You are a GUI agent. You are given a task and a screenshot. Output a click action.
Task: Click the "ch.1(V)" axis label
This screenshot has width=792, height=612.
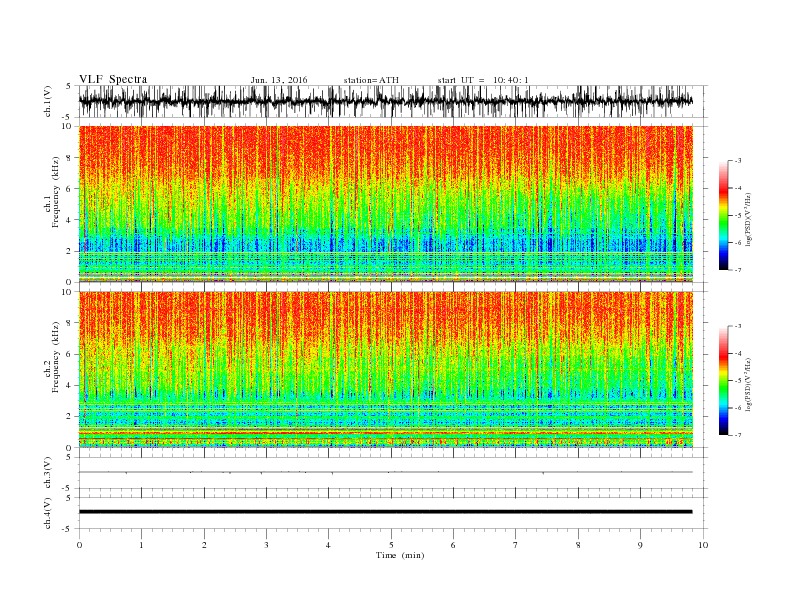[48, 101]
